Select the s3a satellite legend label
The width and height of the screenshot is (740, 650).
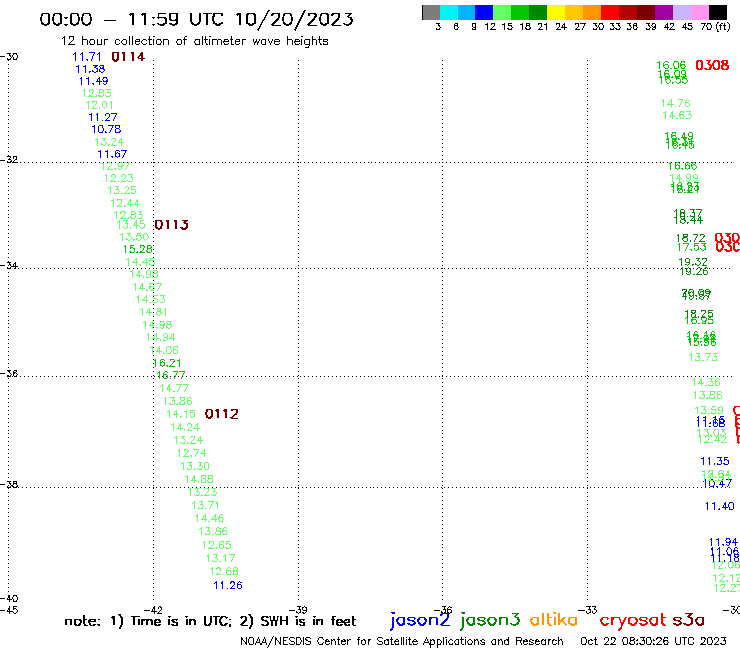688,620
